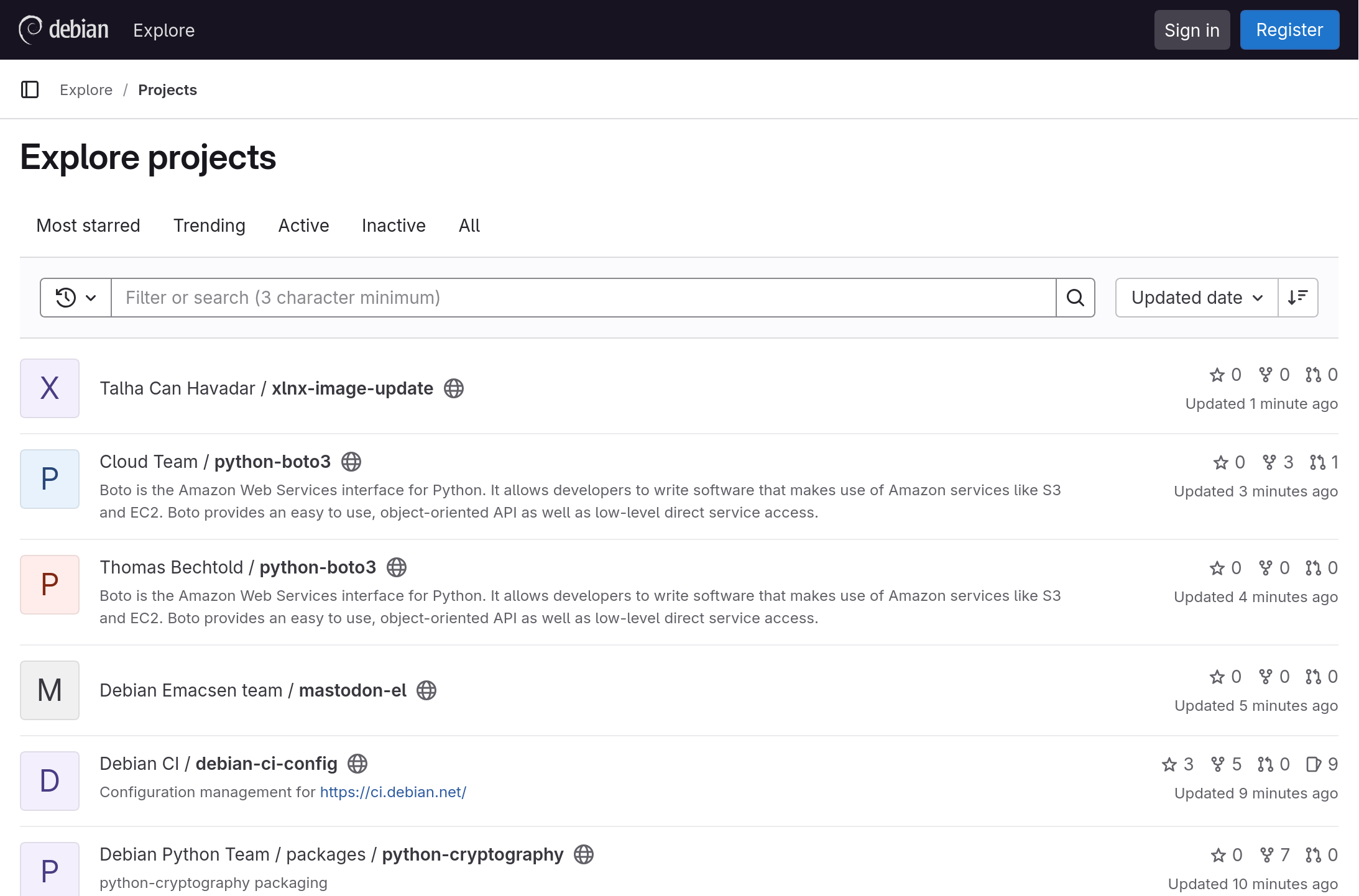1359x896 pixels.
Task: Open the Inactive projects tab
Action: [394, 226]
